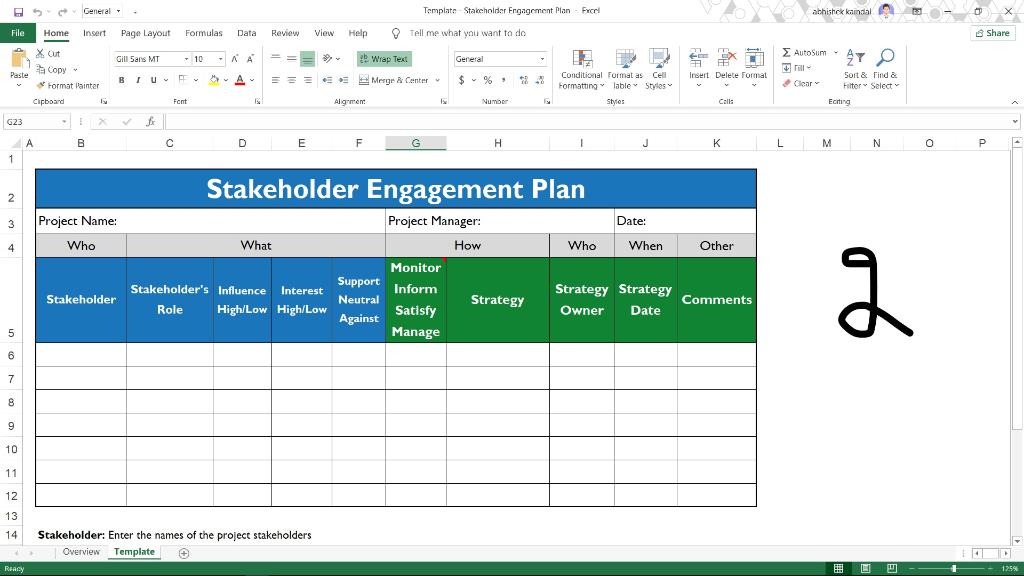Open the Overview sheet tab
This screenshot has width=1024, height=576.
tap(81, 551)
